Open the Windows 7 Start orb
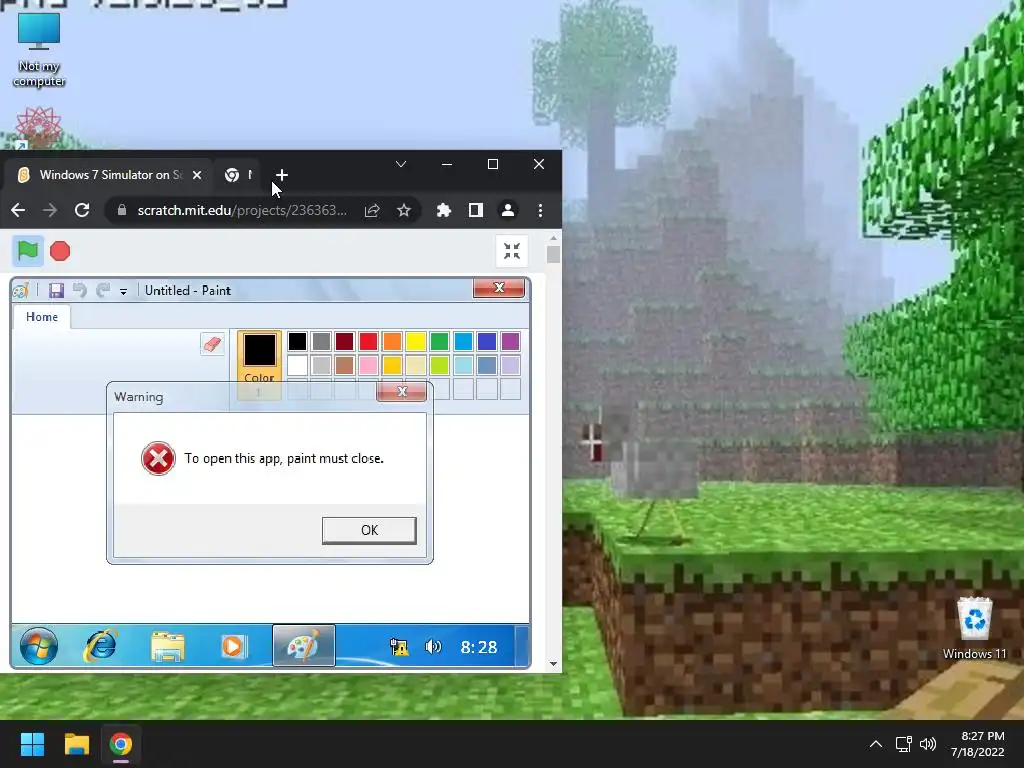 [x=39, y=646]
